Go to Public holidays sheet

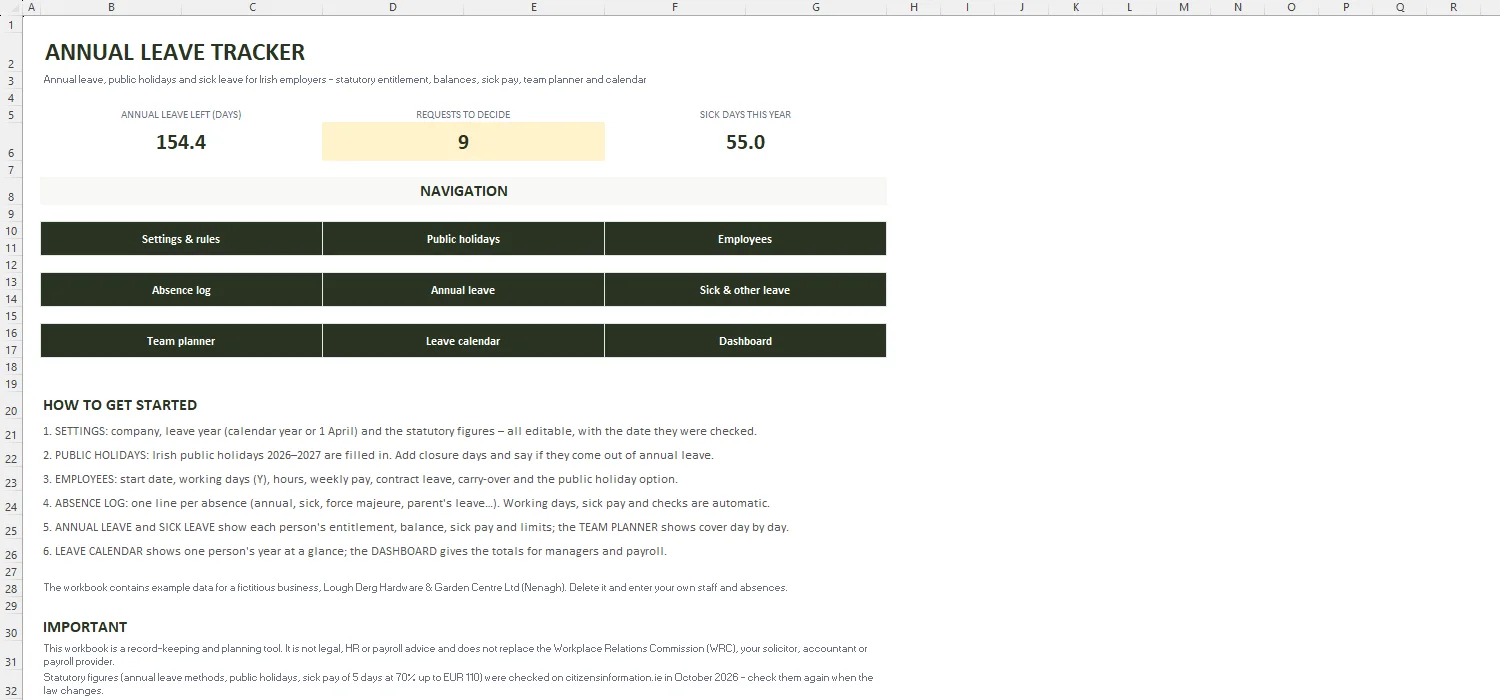463,239
